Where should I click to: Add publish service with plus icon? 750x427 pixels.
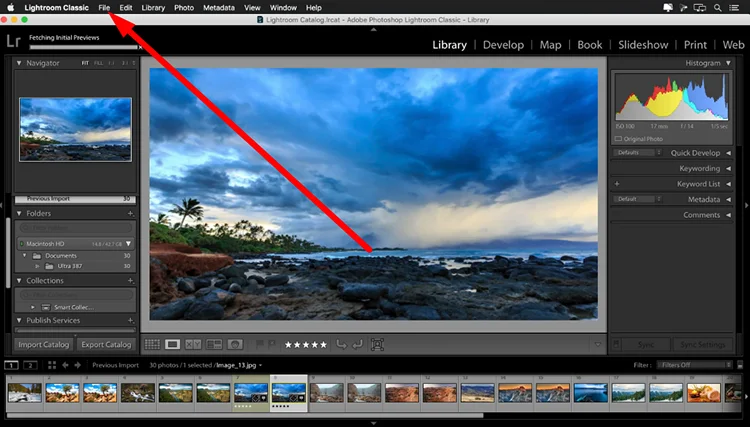pos(131,320)
